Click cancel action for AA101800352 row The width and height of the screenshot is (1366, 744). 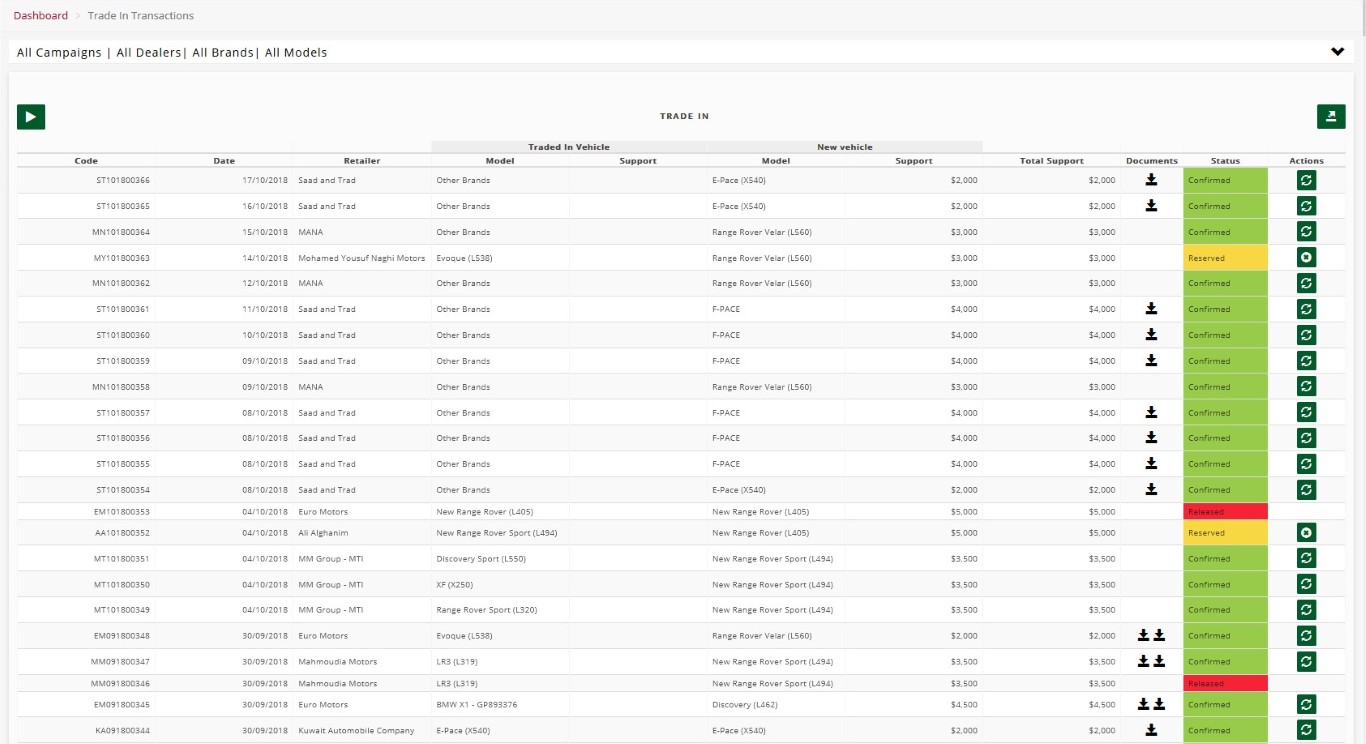(x=1306, y=533)
